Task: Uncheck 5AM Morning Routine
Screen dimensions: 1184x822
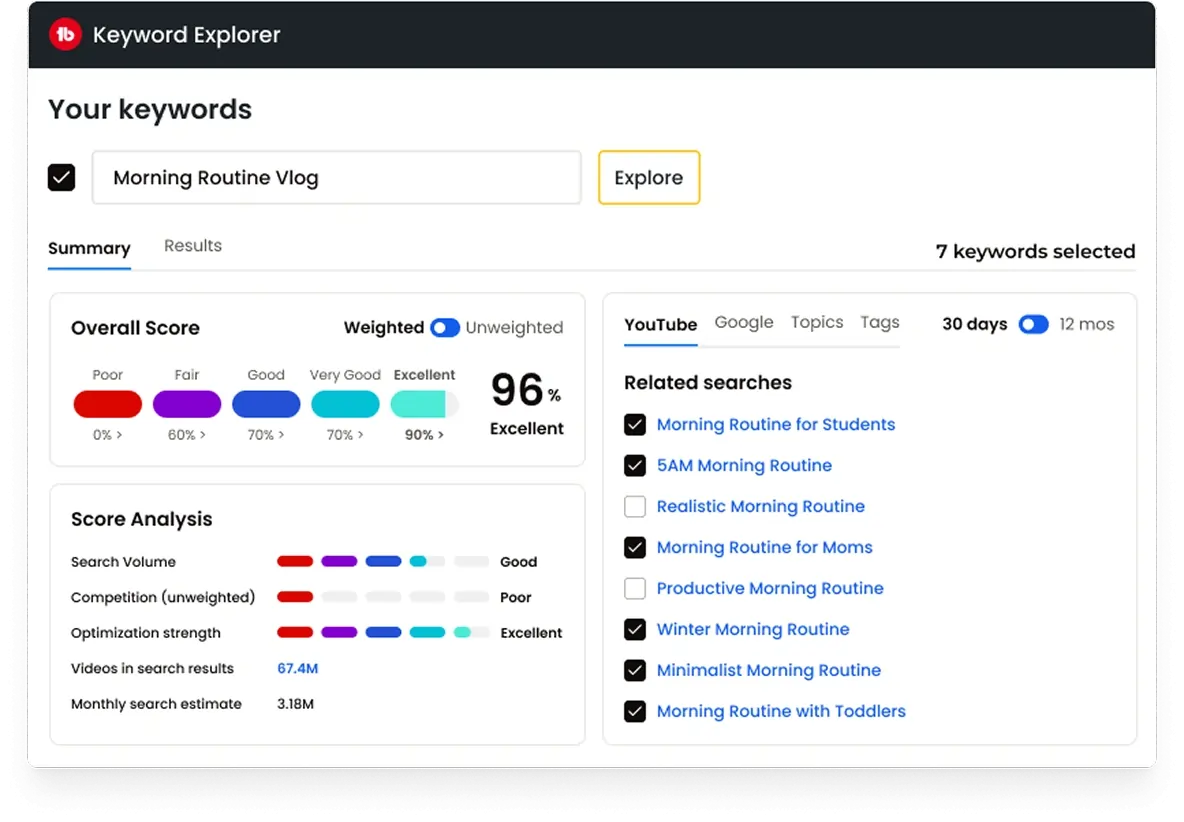Action: [635, 465]
